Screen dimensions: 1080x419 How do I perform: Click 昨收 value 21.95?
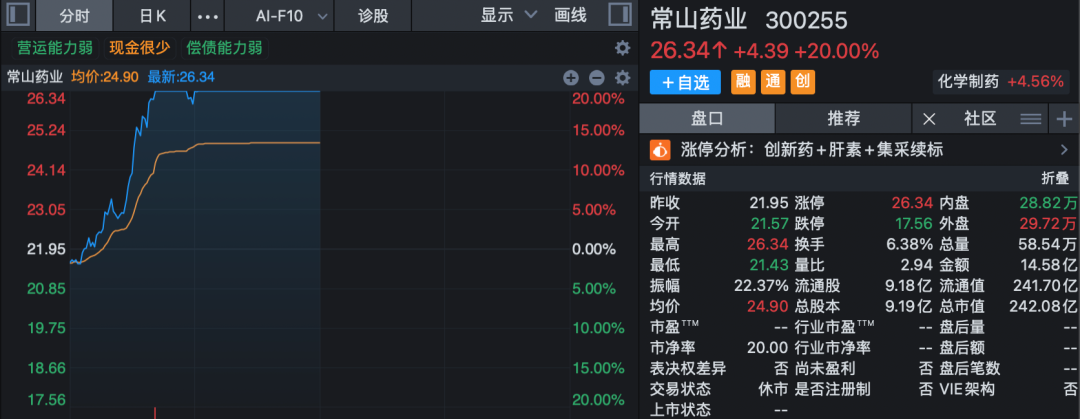[x=769, y=203]
